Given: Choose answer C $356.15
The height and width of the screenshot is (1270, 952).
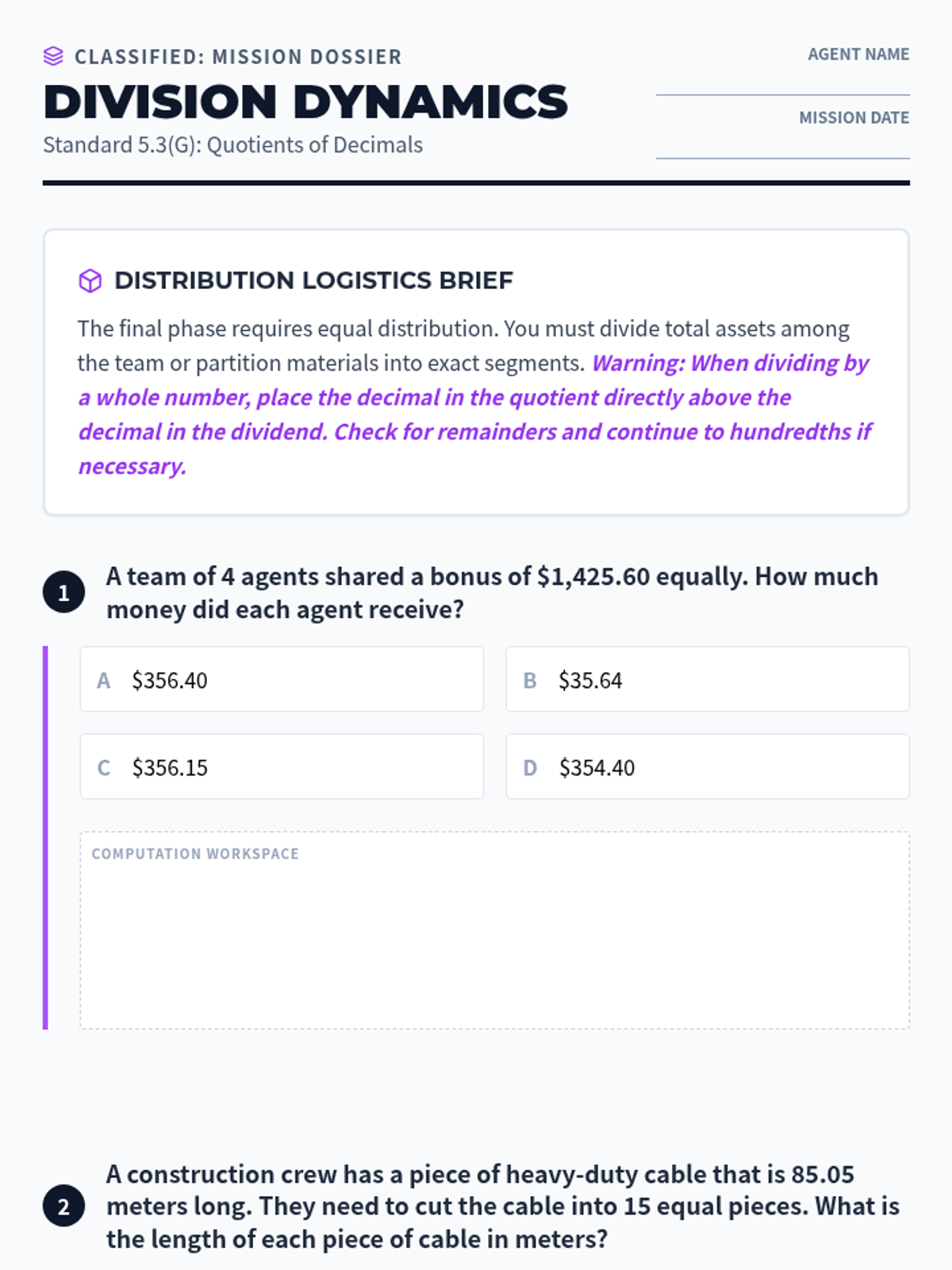Looking at the screenshot, I should [282, 767].
